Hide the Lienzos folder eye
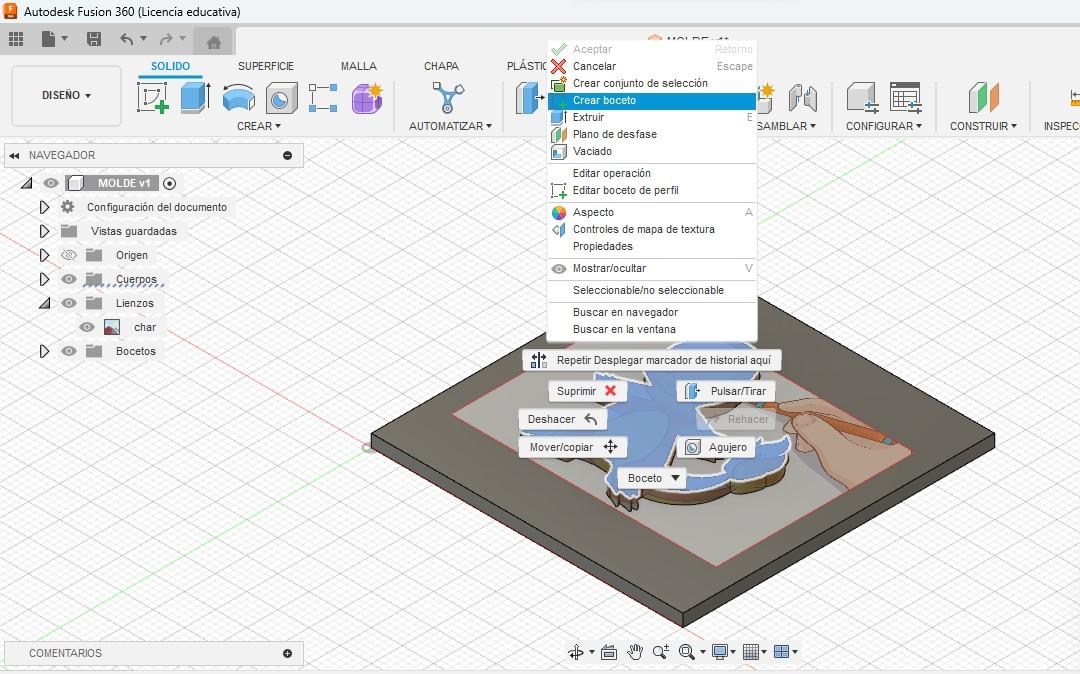 tap(69, 303)
